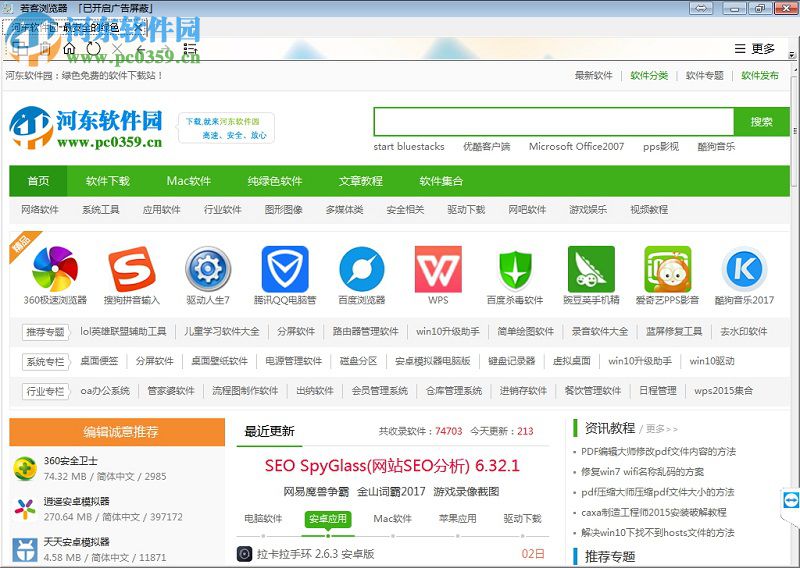Screen dimensions: 800x568
Task: Open Mac软件 in the green navigation bar
Action: [x=188, y=181]
